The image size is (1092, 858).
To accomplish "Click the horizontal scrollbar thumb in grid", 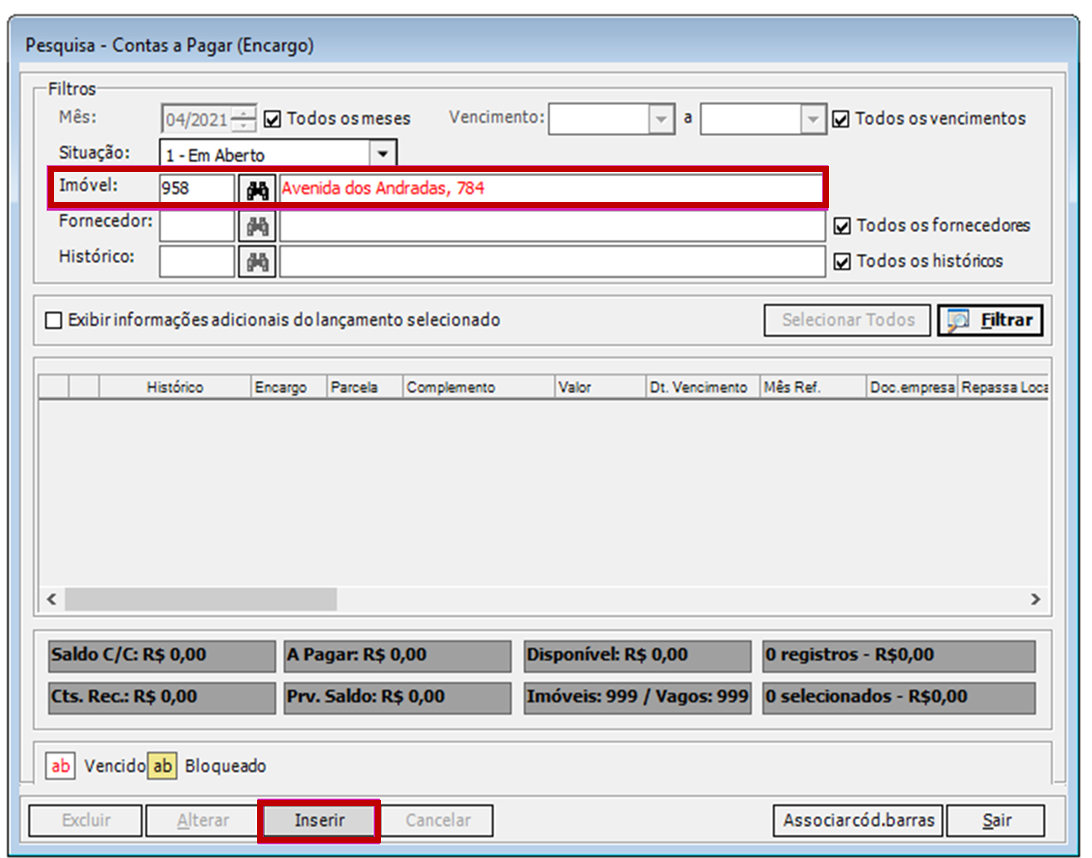I will 201,599.
